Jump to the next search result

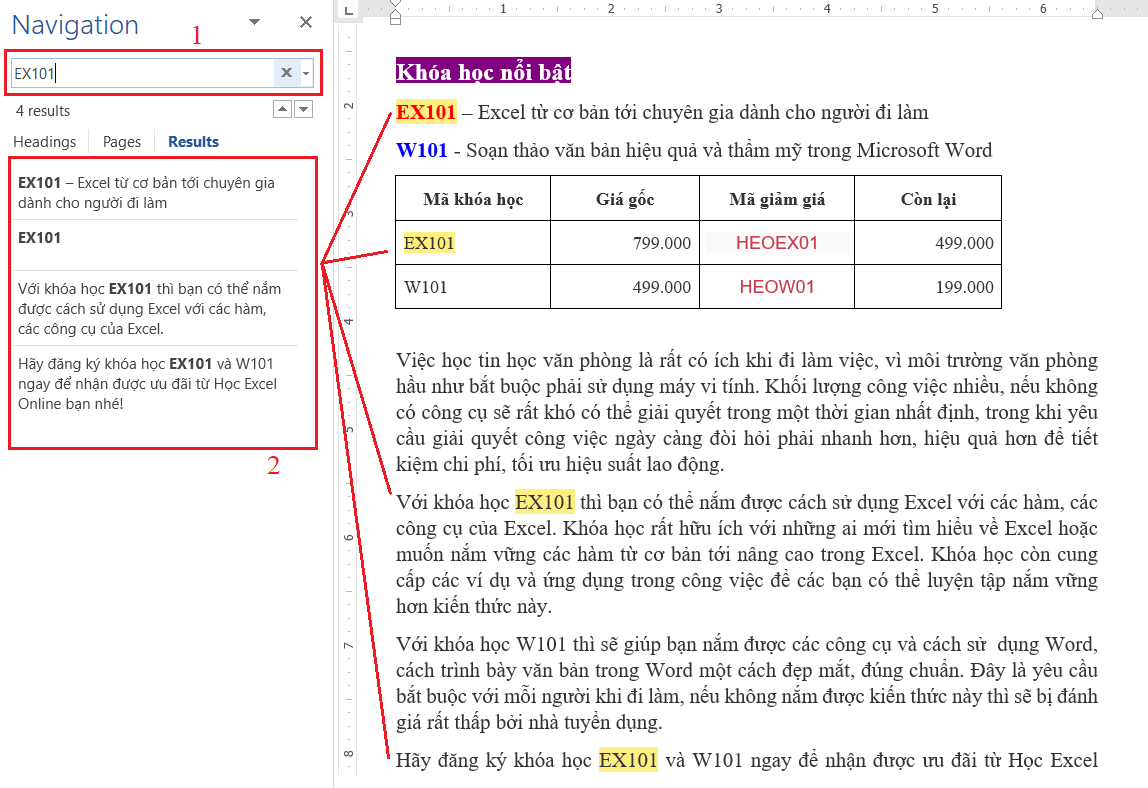point(304,109)
